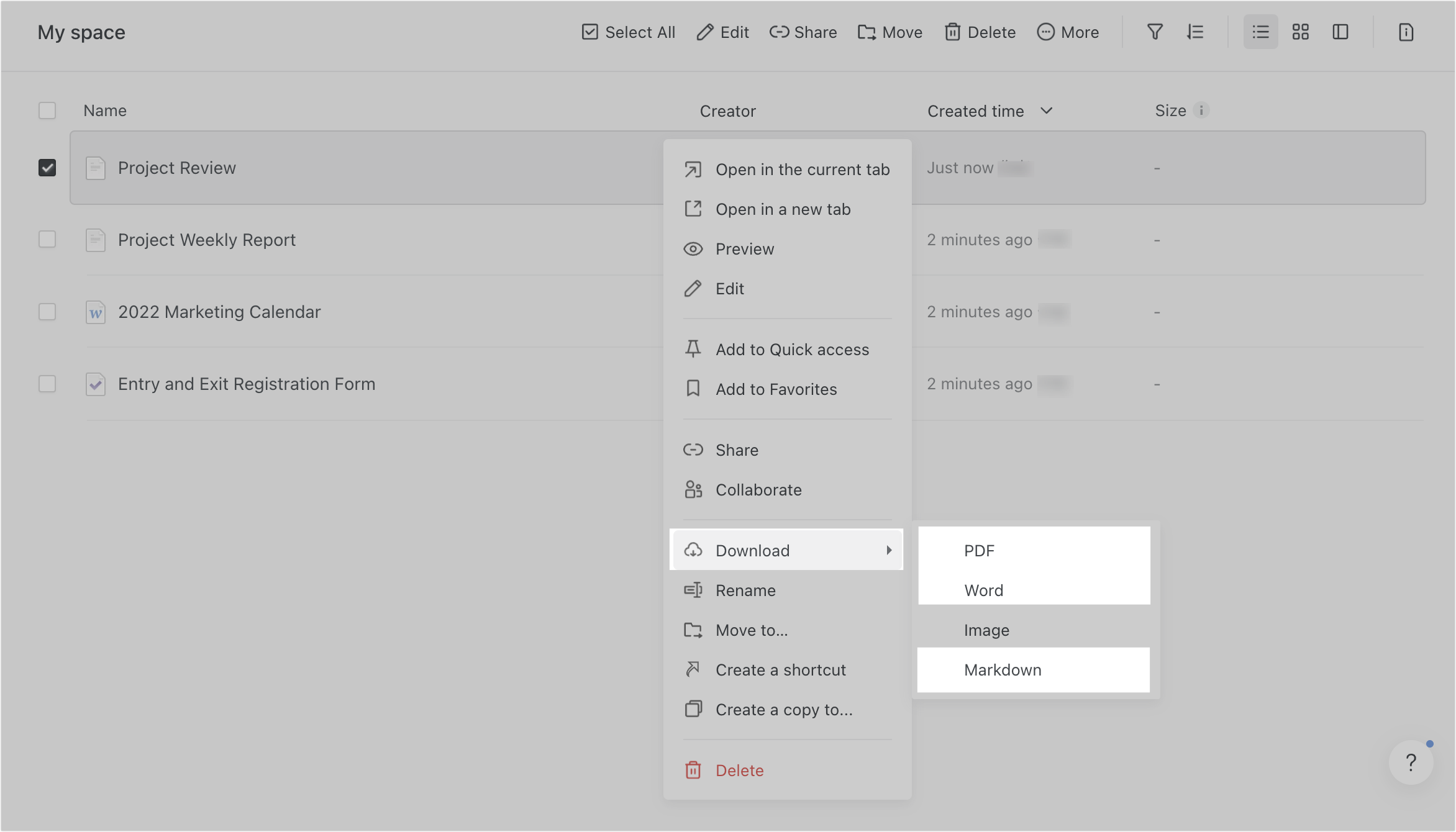Check the Project Weekly Report checkbox
The image size is (1456, 832).
(x=47, y=239)
